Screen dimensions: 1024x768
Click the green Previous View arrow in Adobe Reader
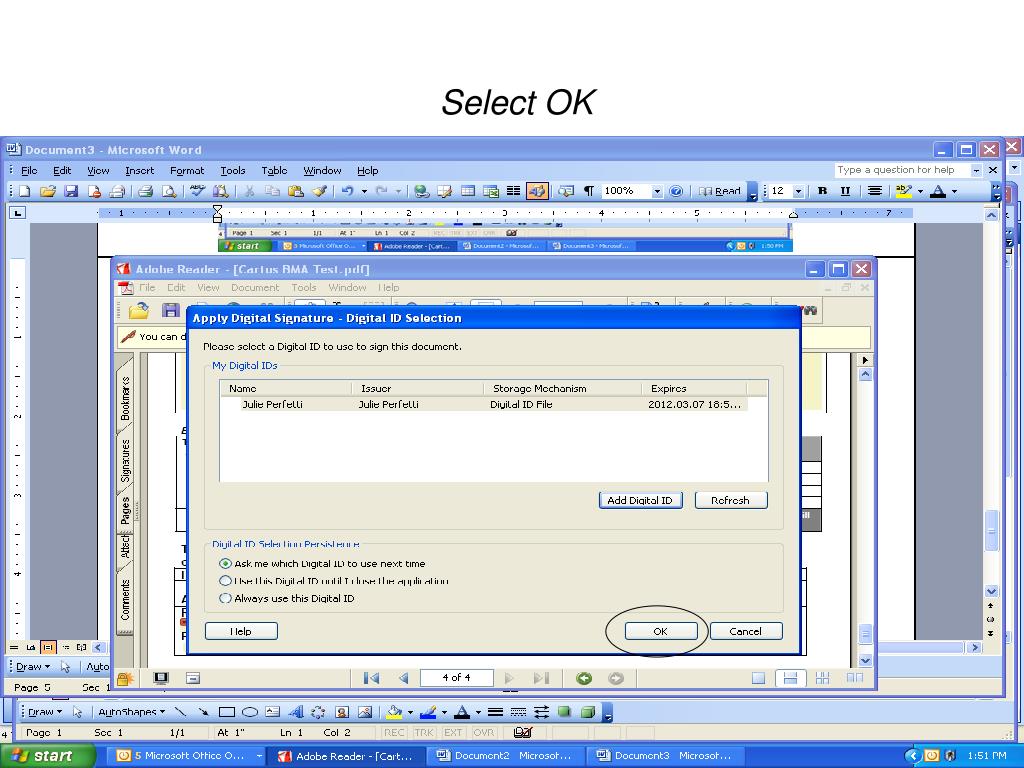(x=584, y=678)
